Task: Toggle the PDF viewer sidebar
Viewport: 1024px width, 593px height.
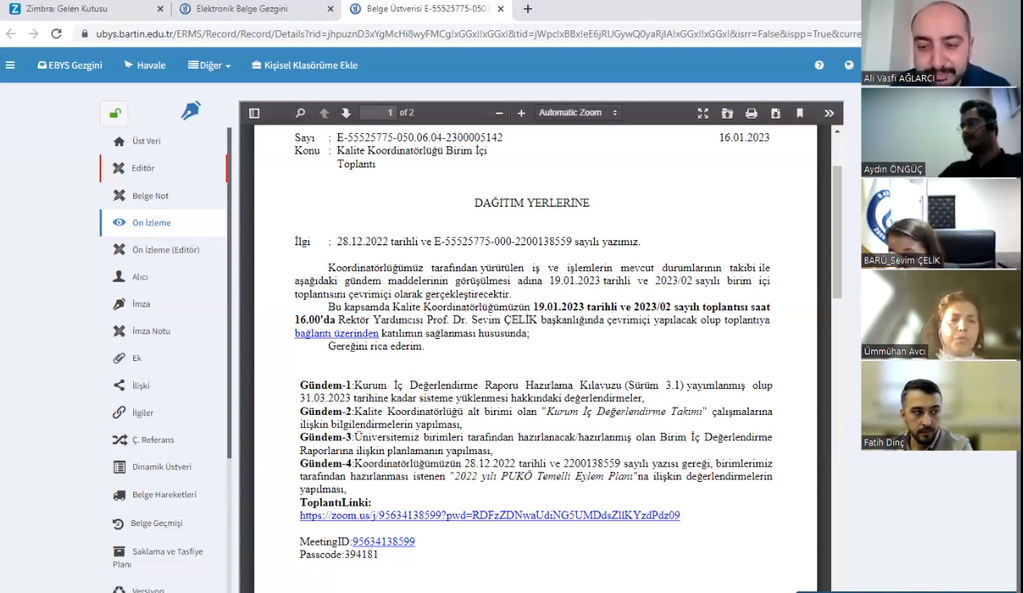Action: [254, 113]
